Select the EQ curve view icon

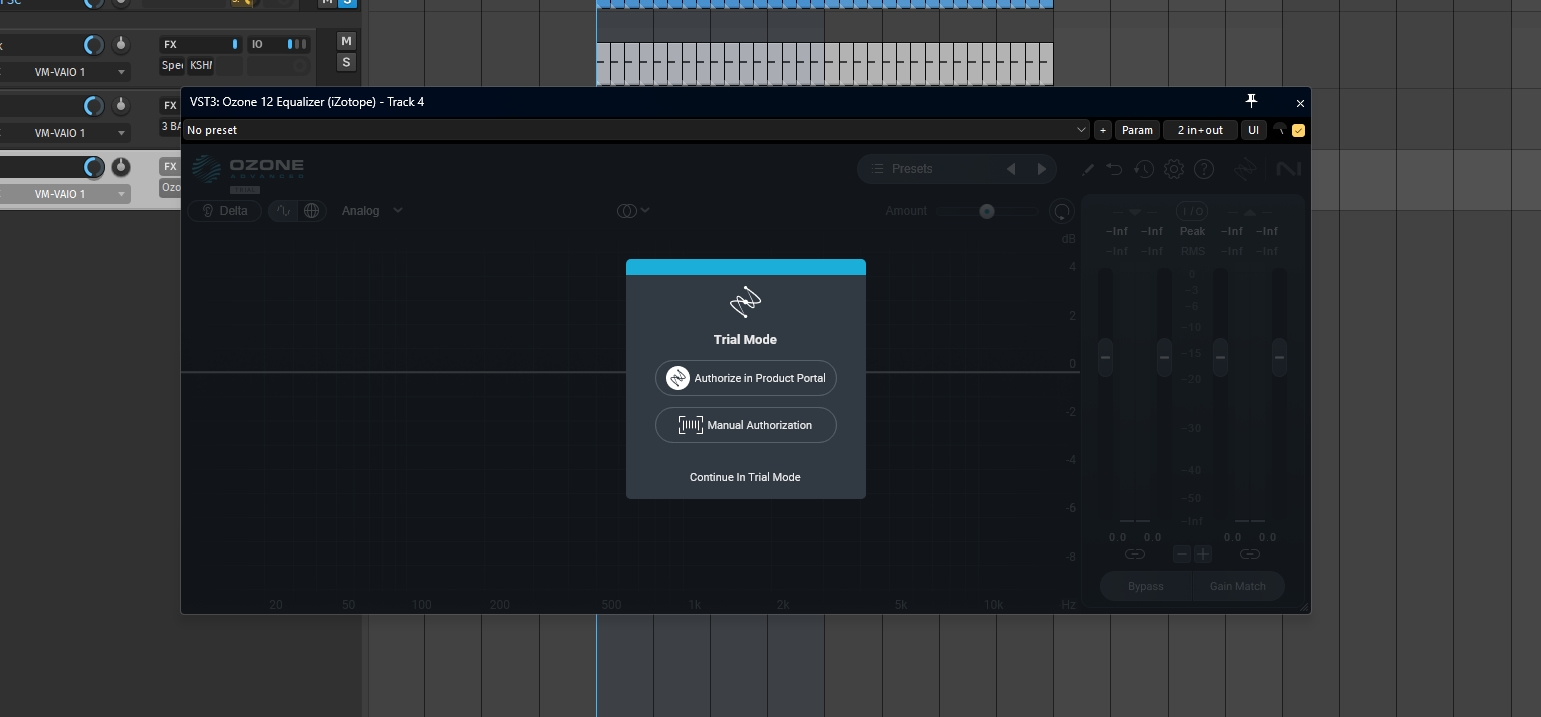coord(284,211)
